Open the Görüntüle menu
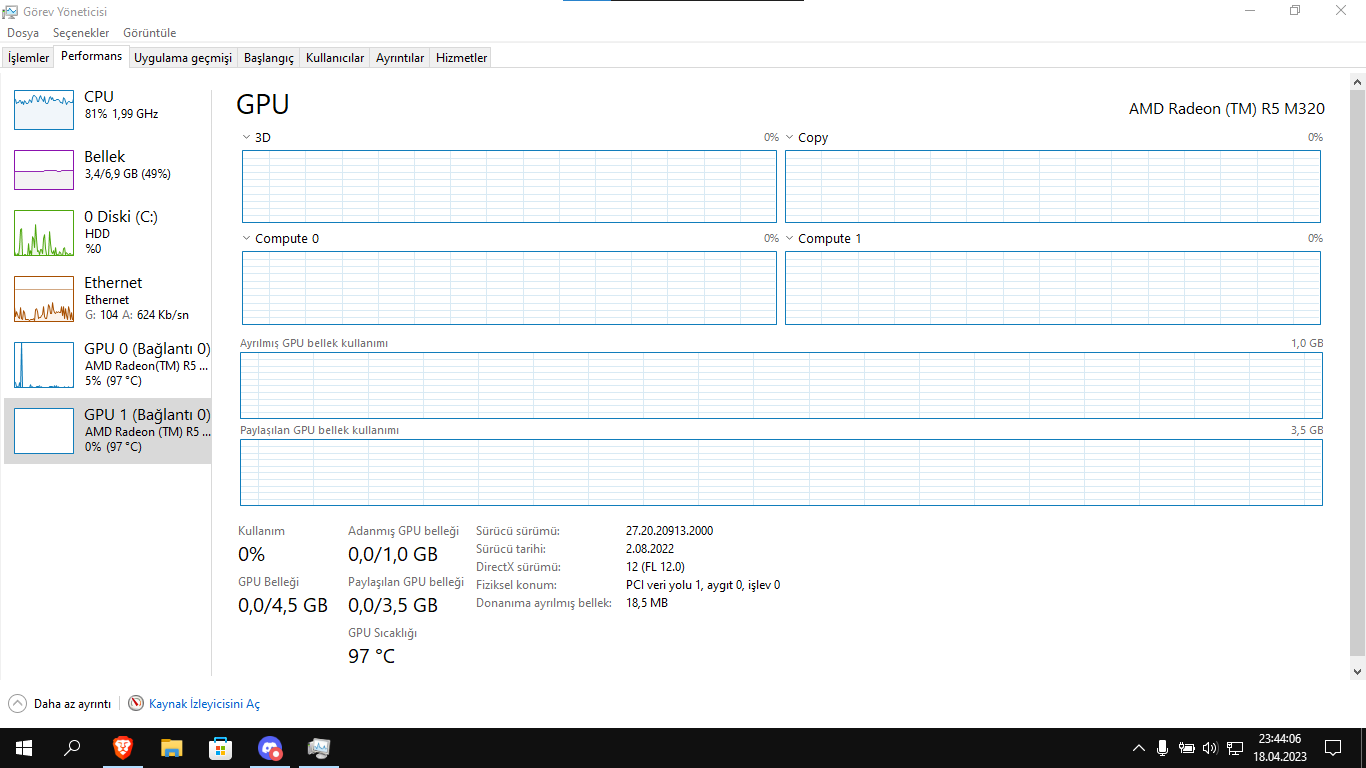This screenshot has height=768, width=1366. click(149, 33)
